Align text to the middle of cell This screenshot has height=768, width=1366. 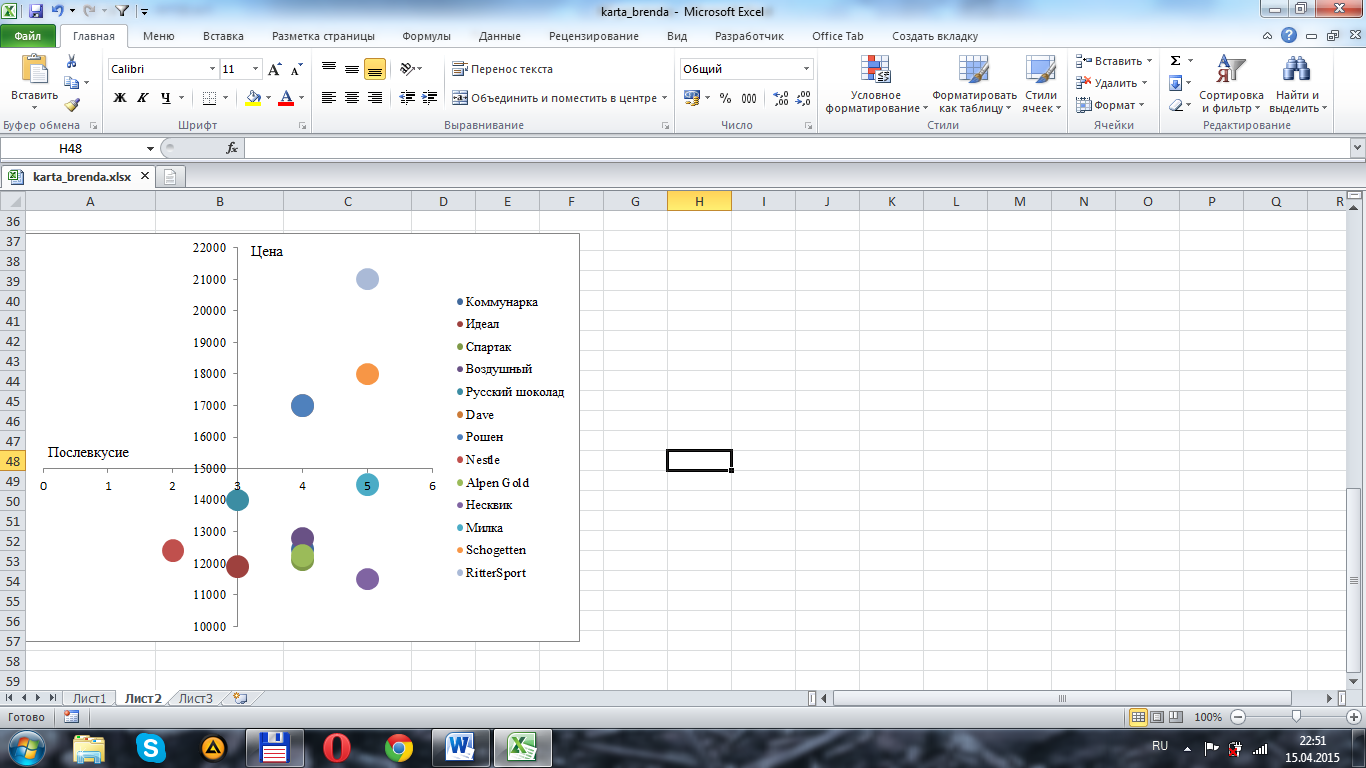[x=352, y=69]
